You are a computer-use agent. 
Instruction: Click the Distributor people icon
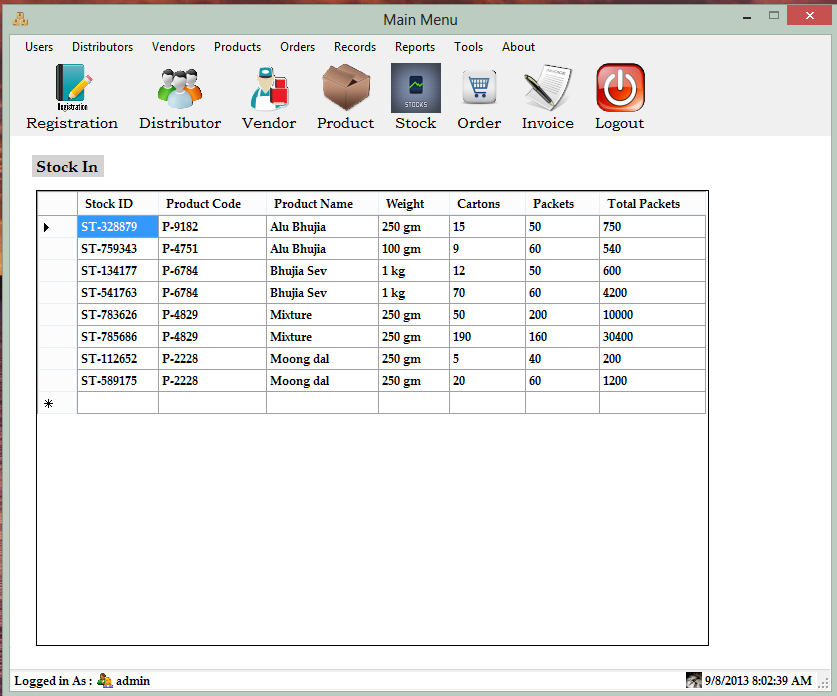(x=180, y=88)
